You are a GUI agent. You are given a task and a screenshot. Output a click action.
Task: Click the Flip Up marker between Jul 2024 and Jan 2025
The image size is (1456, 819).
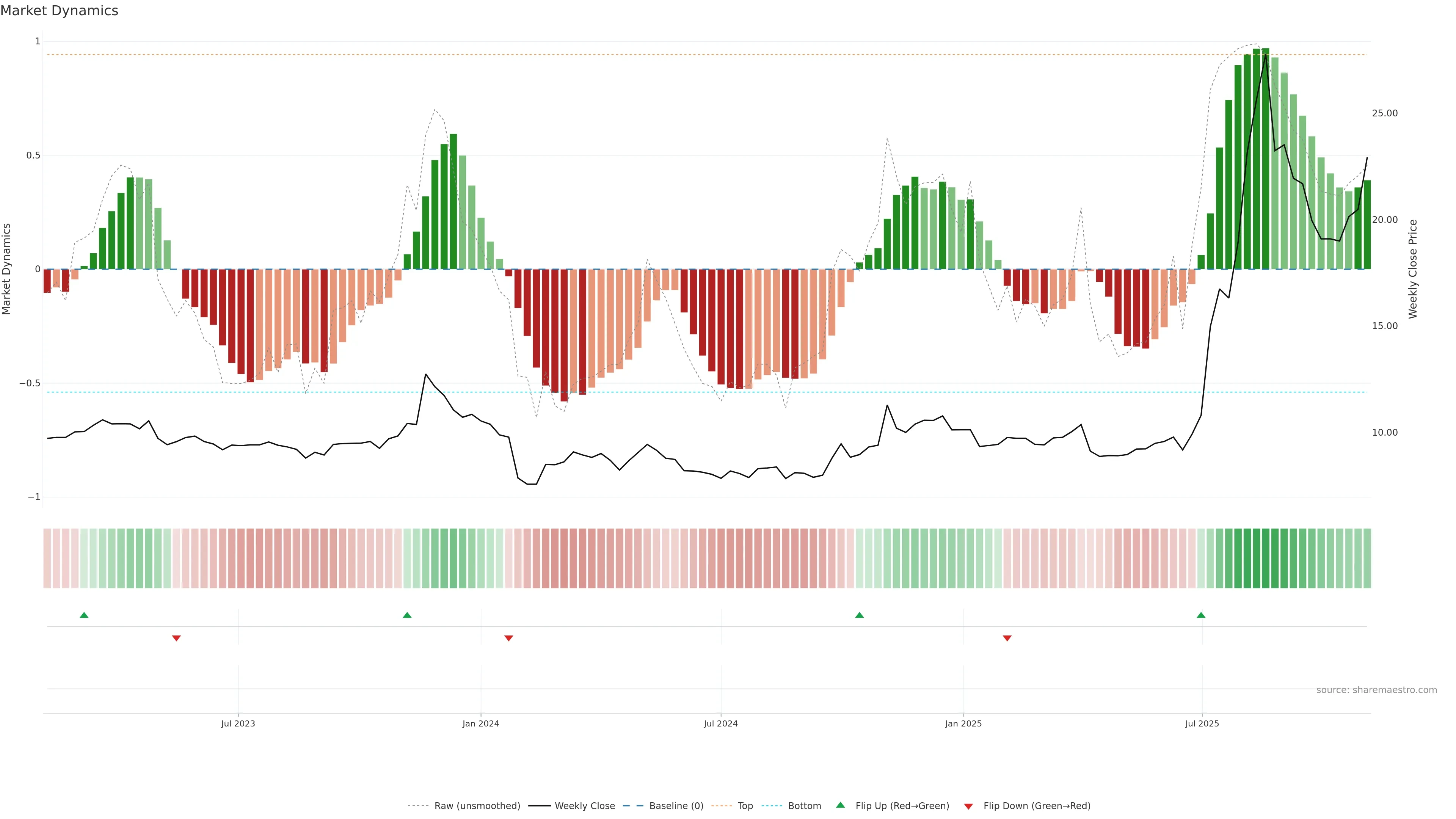tap(859, 615)
